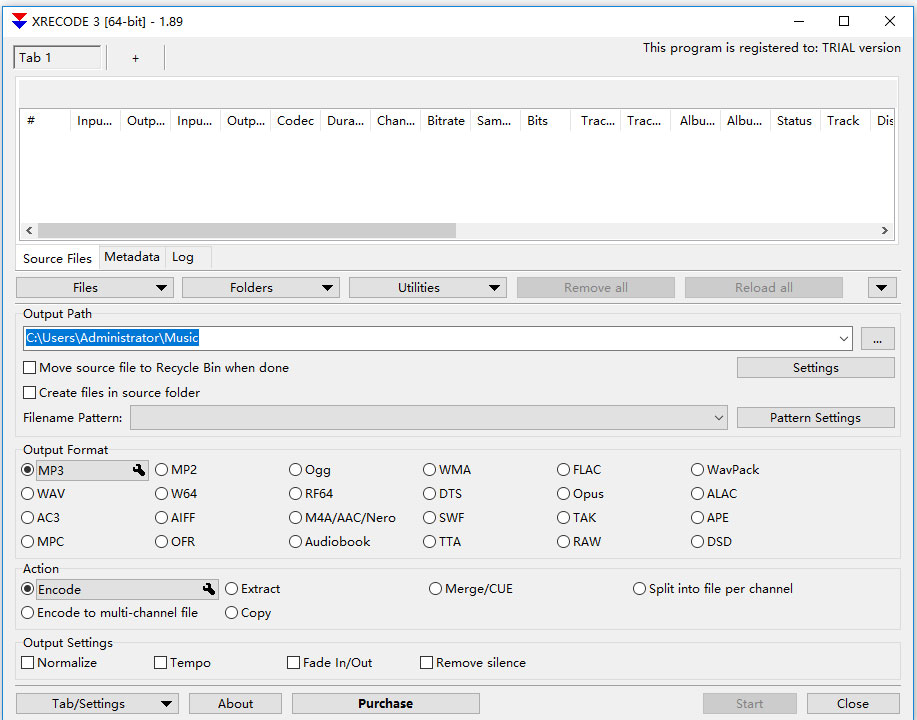Switch to the Source Files tab
Viewport: 917px width, 720px height.
point(57,259)
